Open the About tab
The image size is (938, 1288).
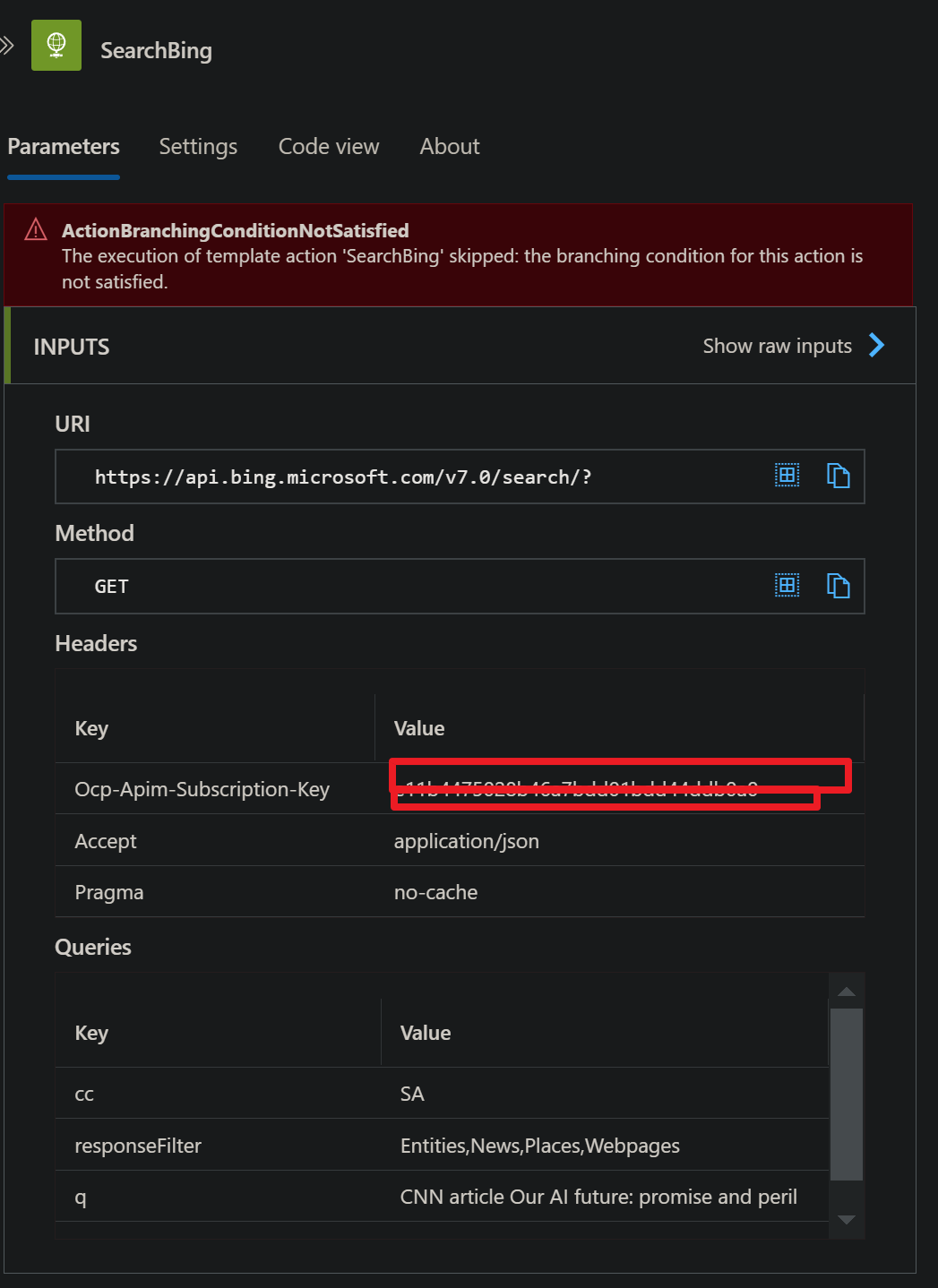(x=450, y=147)
